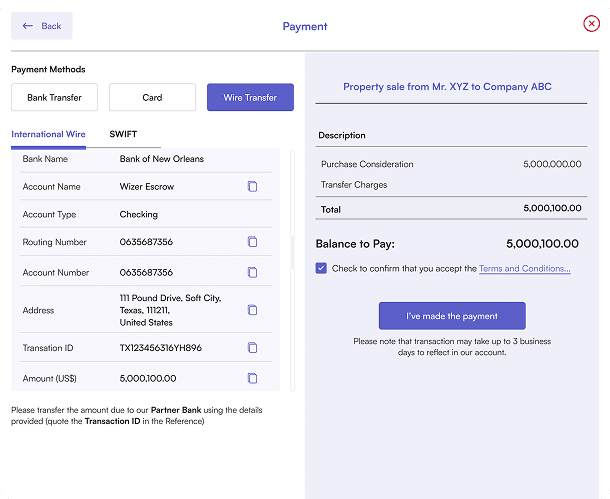Copy the Amount (US$) value
610x499 pixels.
coord(252,378)
